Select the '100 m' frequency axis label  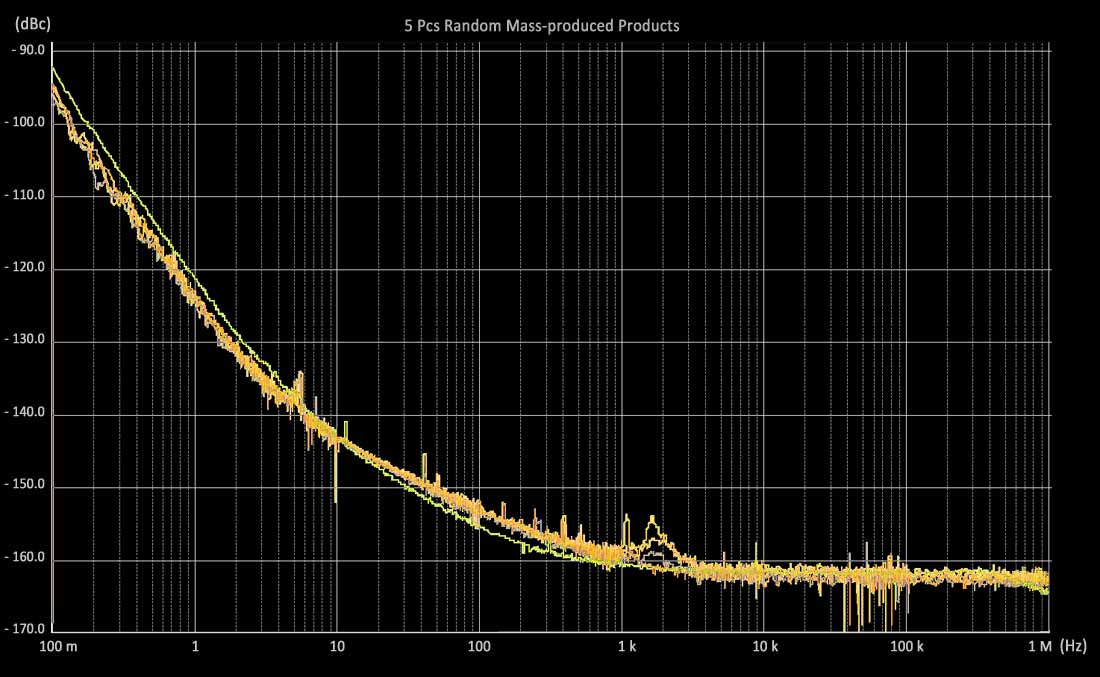tap(60, 647)
